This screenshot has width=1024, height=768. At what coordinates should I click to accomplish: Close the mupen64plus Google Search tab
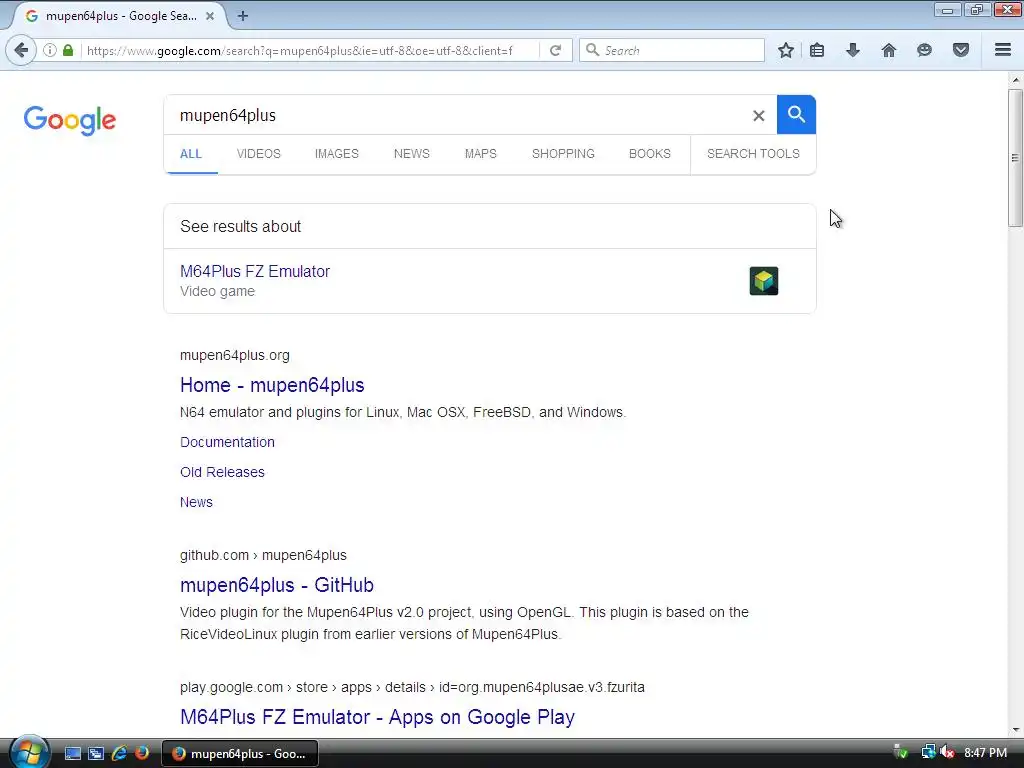click(210, 16)
